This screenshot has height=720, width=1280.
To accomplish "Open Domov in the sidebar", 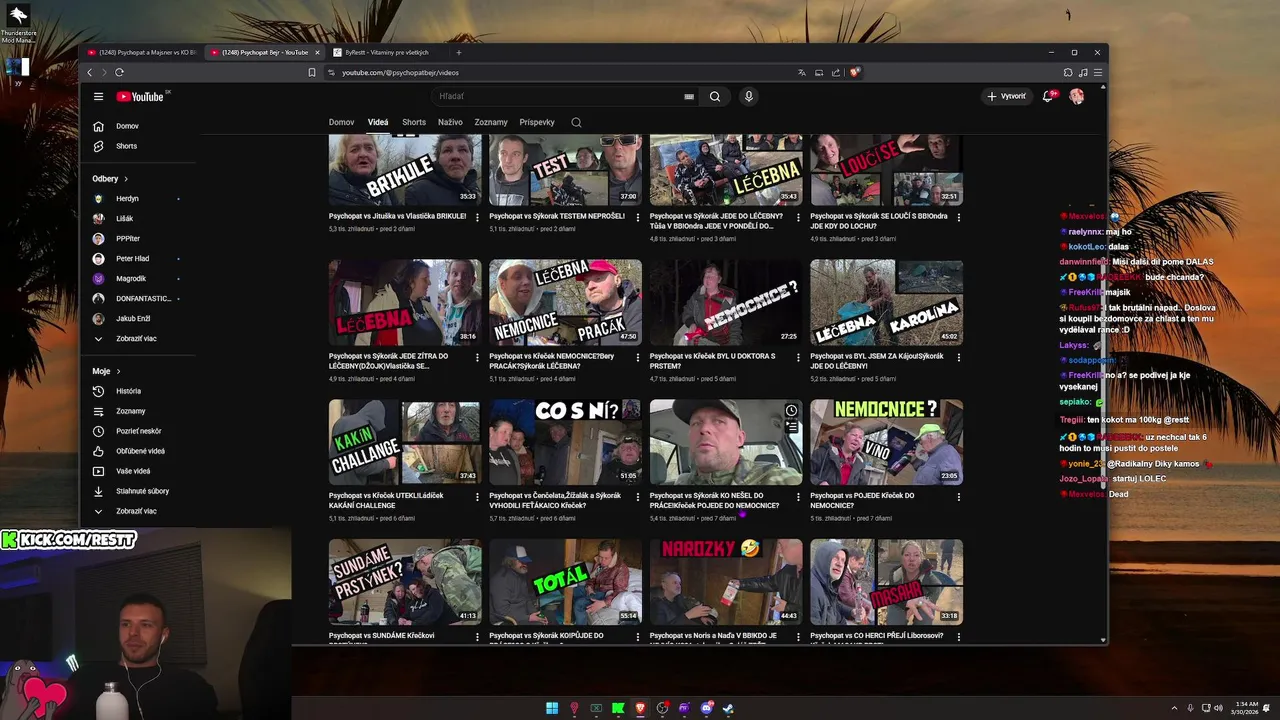I will click(125, 126).
